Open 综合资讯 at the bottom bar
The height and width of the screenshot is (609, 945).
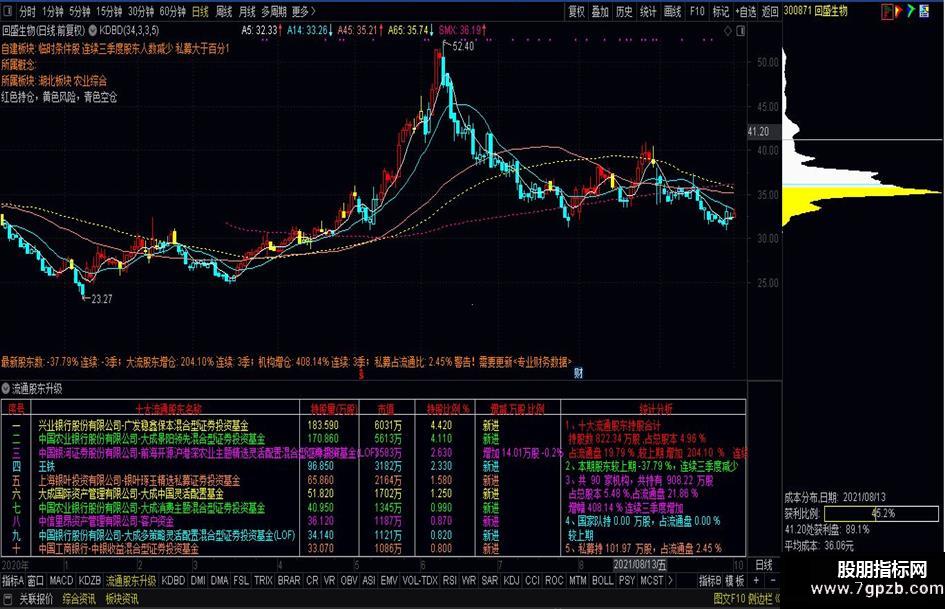tap(80, 599)
